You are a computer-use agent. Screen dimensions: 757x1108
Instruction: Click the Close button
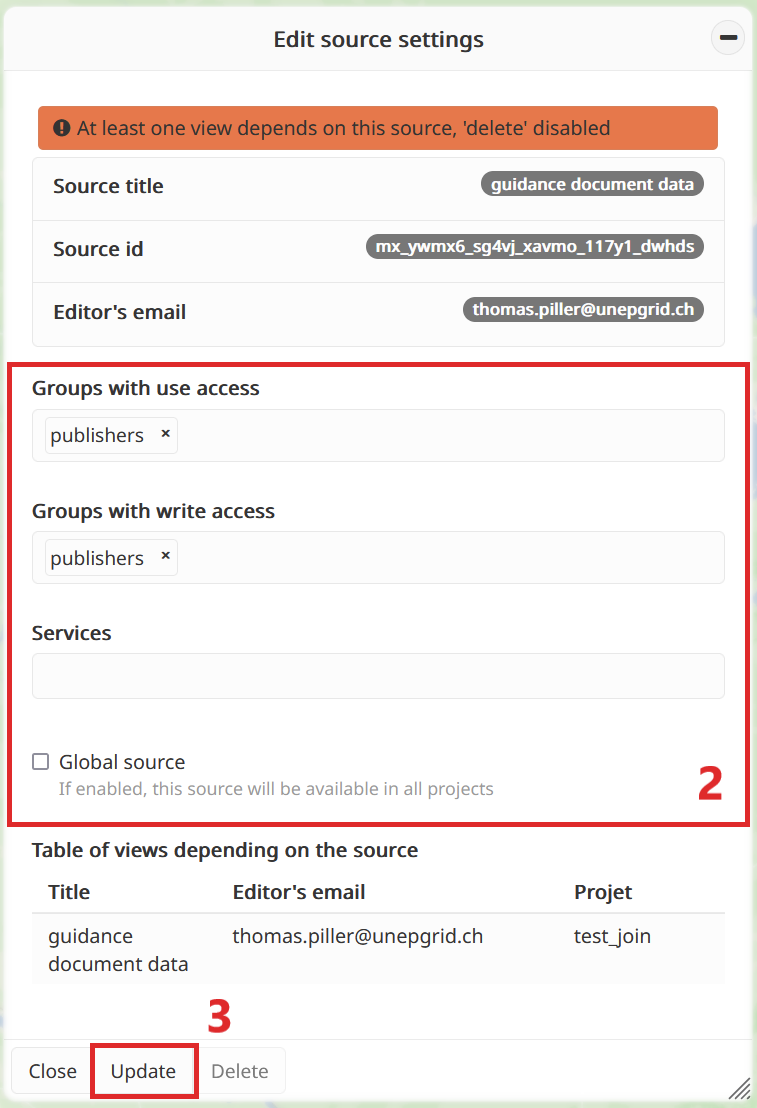tap(52, 1071)
